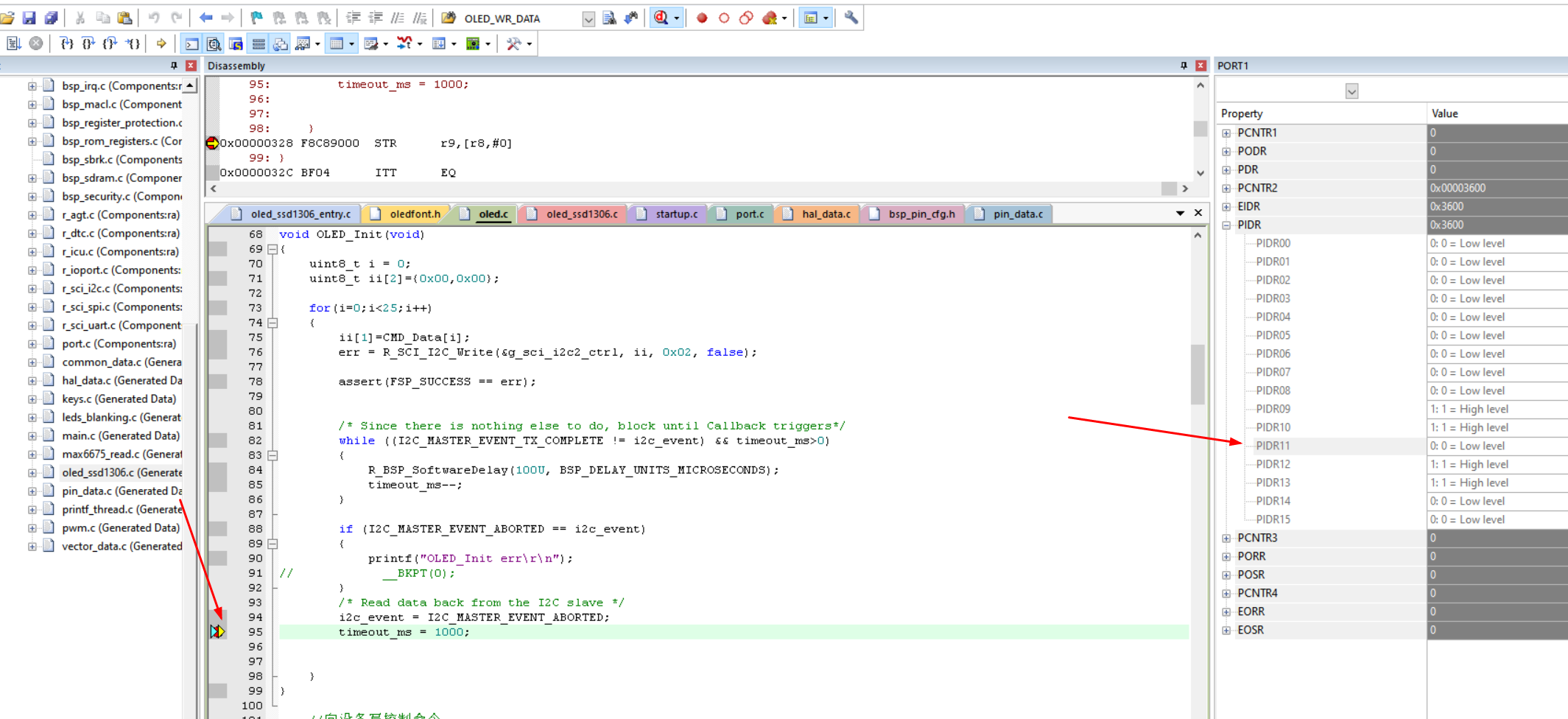1568x719 pixels.
Task: Insert breakpoint with red dot icon
Action: [702, 18]
